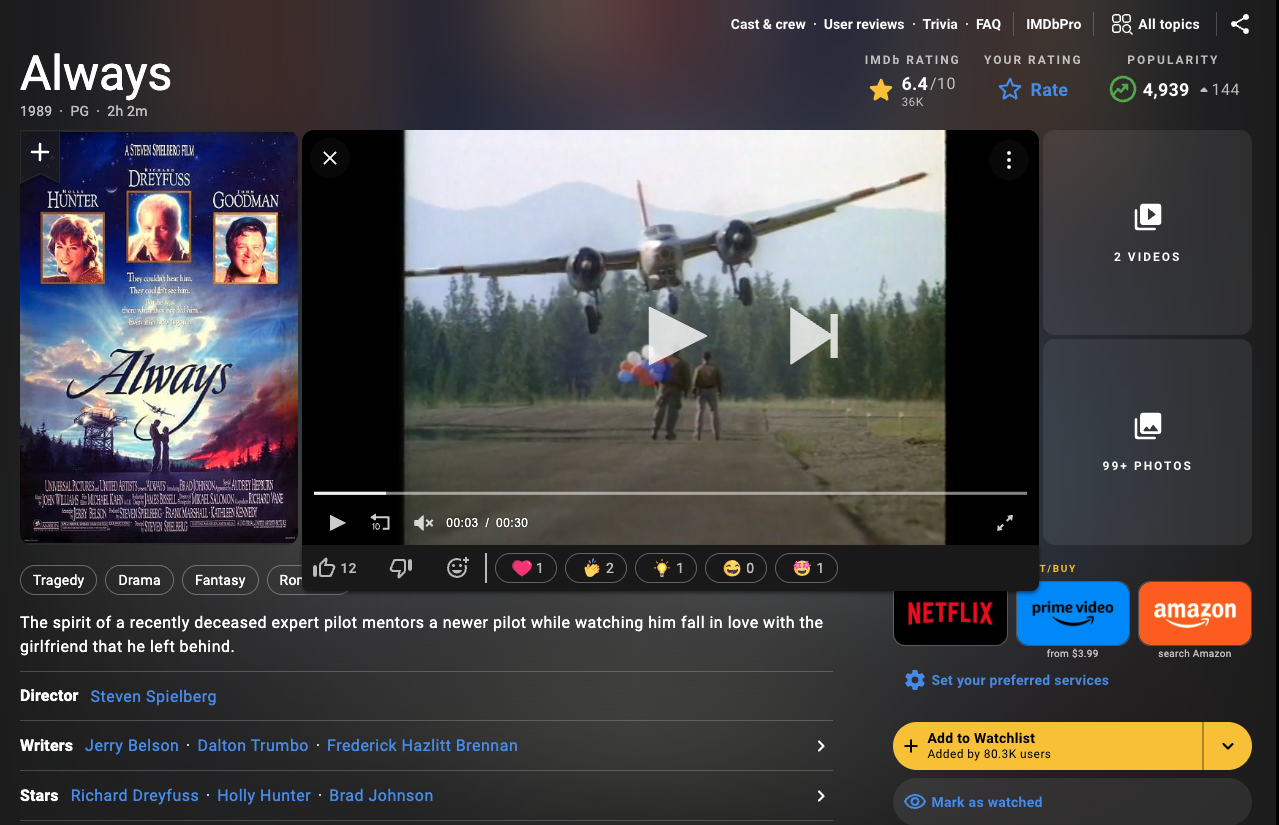The width and height of the screenshot is (1279, 825).
Task: Skip to the next video
Action: [x=813, y=335]
